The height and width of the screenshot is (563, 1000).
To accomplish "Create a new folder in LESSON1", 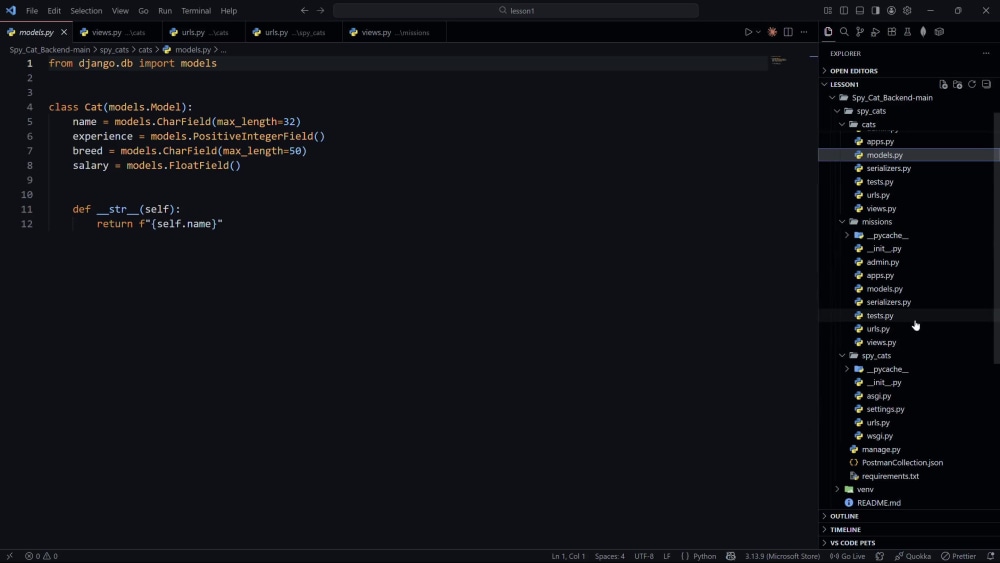I will coord(957,84).
